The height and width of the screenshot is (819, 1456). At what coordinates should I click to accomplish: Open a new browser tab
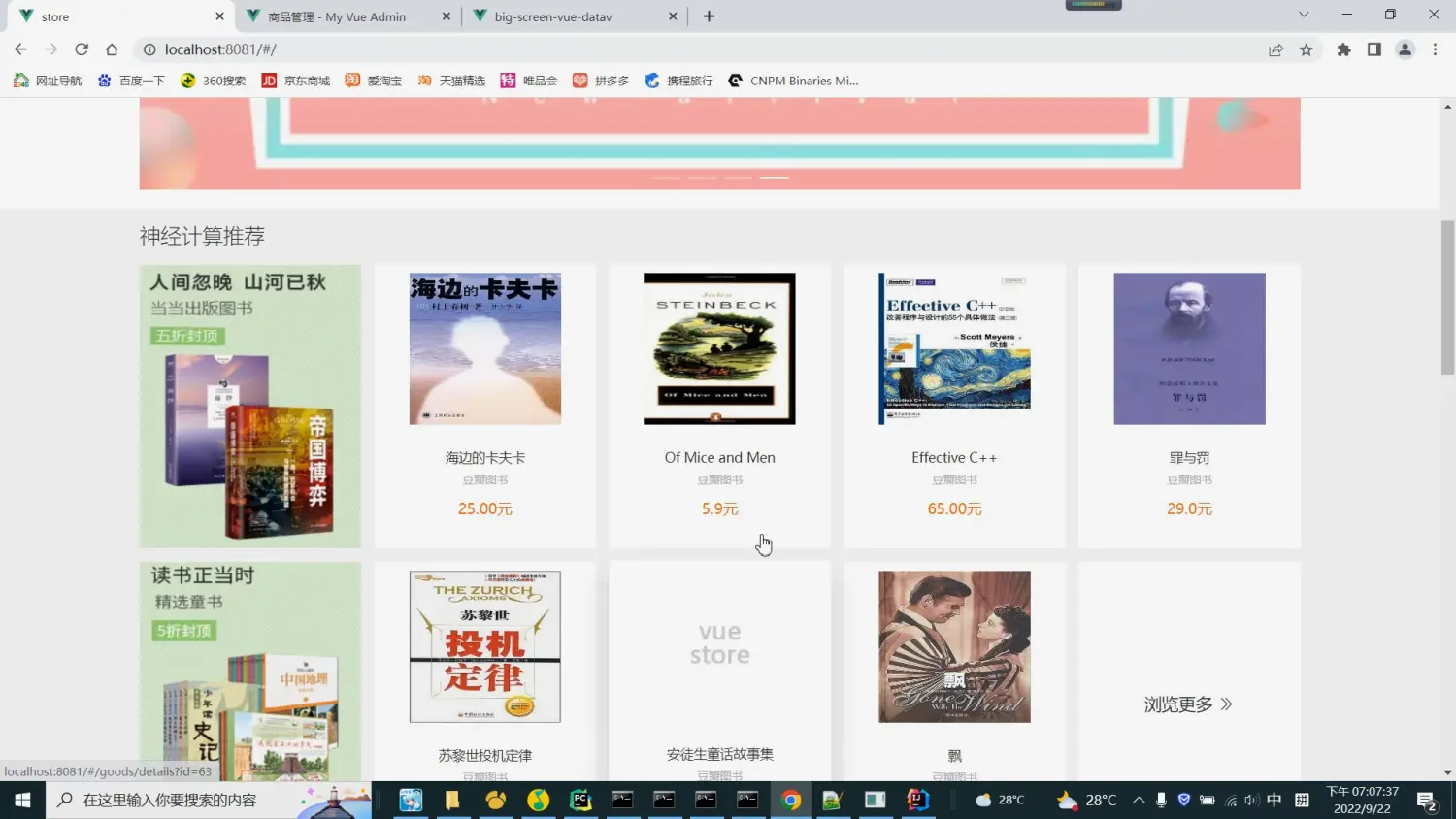[709, 16]
